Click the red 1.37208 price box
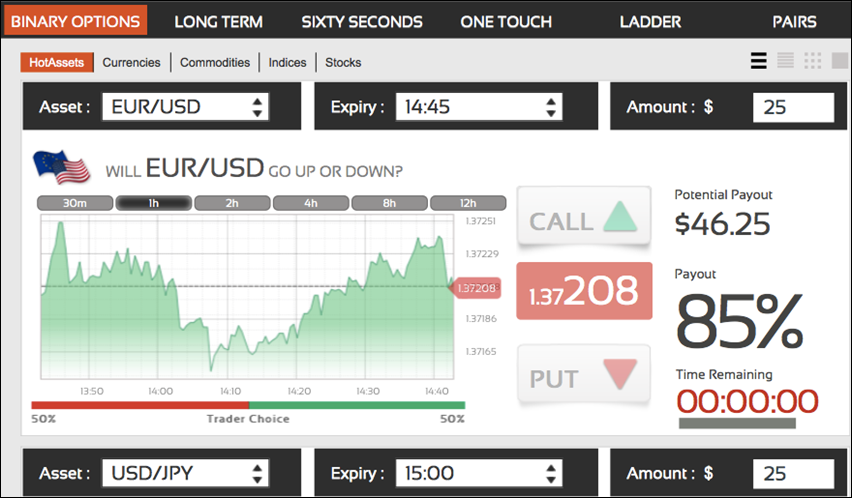This screenshot has width=852, height=498. coord(584,291)
